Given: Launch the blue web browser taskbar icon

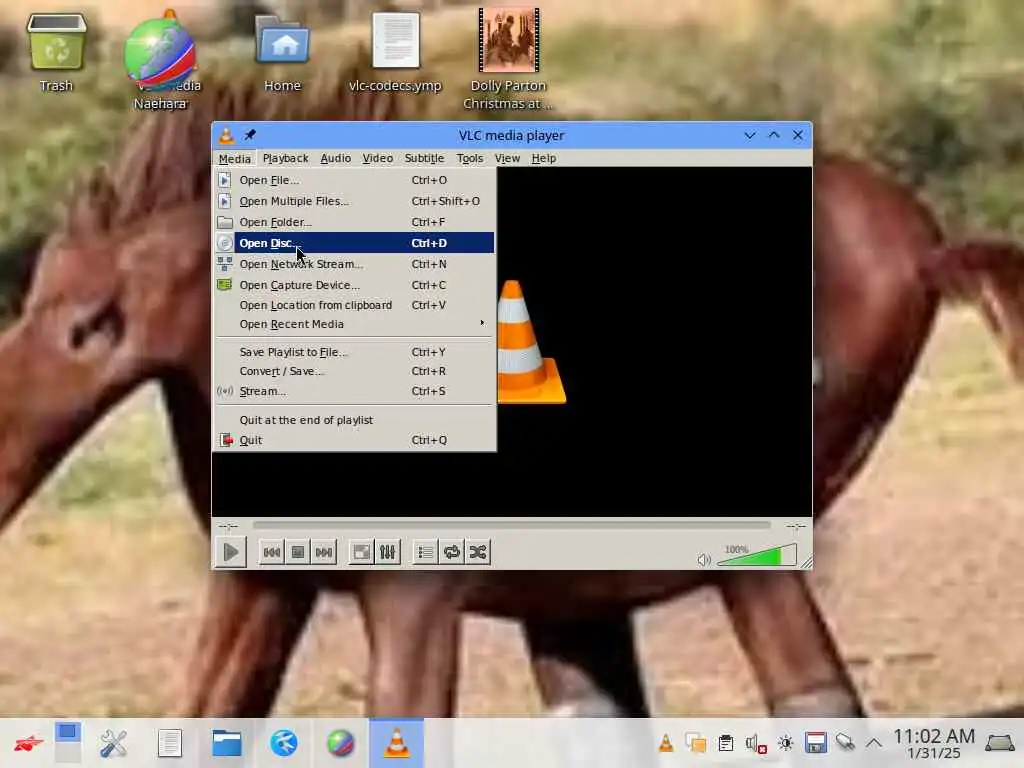Looking at the screenshot, I should click(x=283, y=743).
